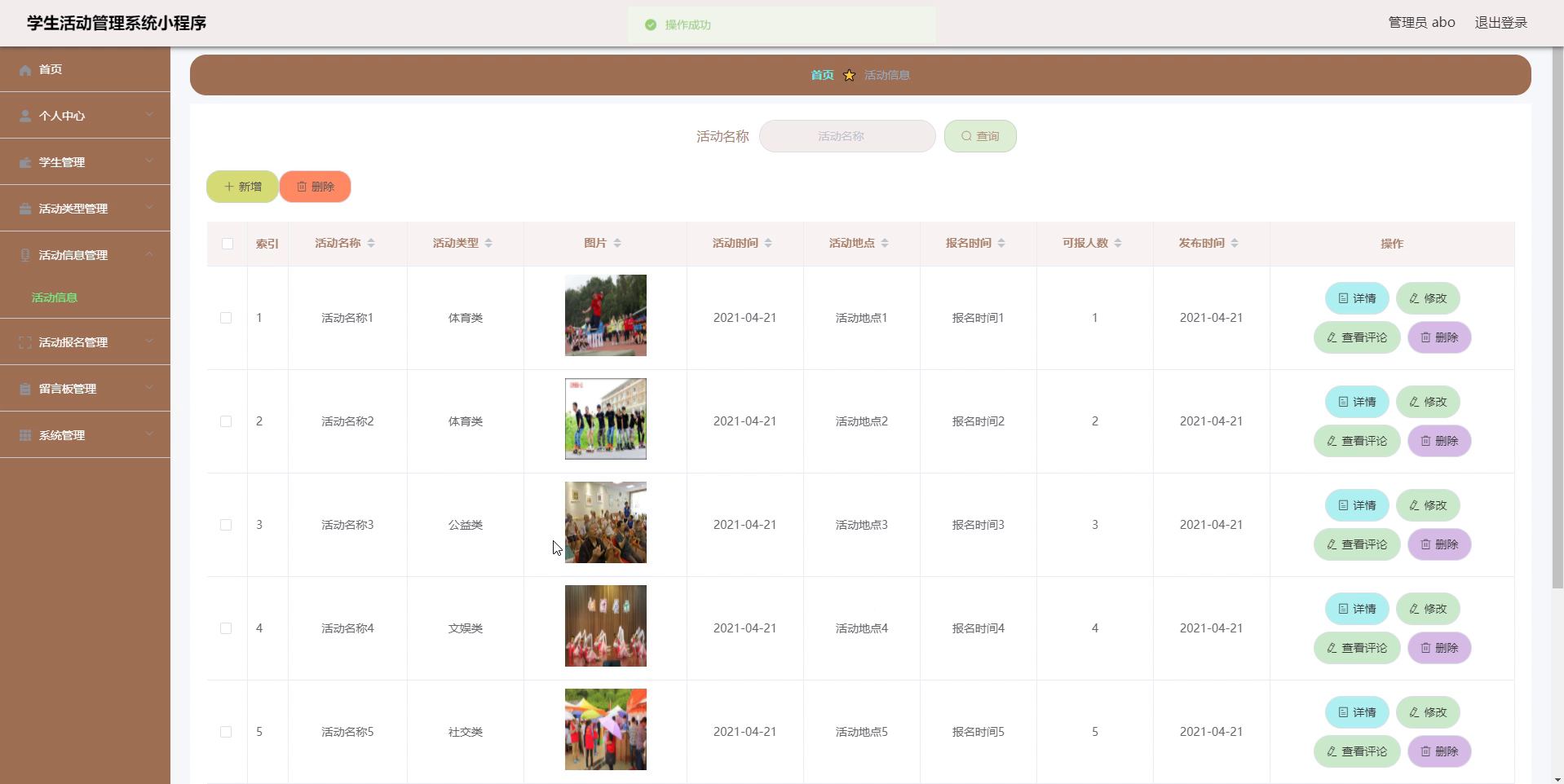Click the 活动名称 search input field

[847, 136]
